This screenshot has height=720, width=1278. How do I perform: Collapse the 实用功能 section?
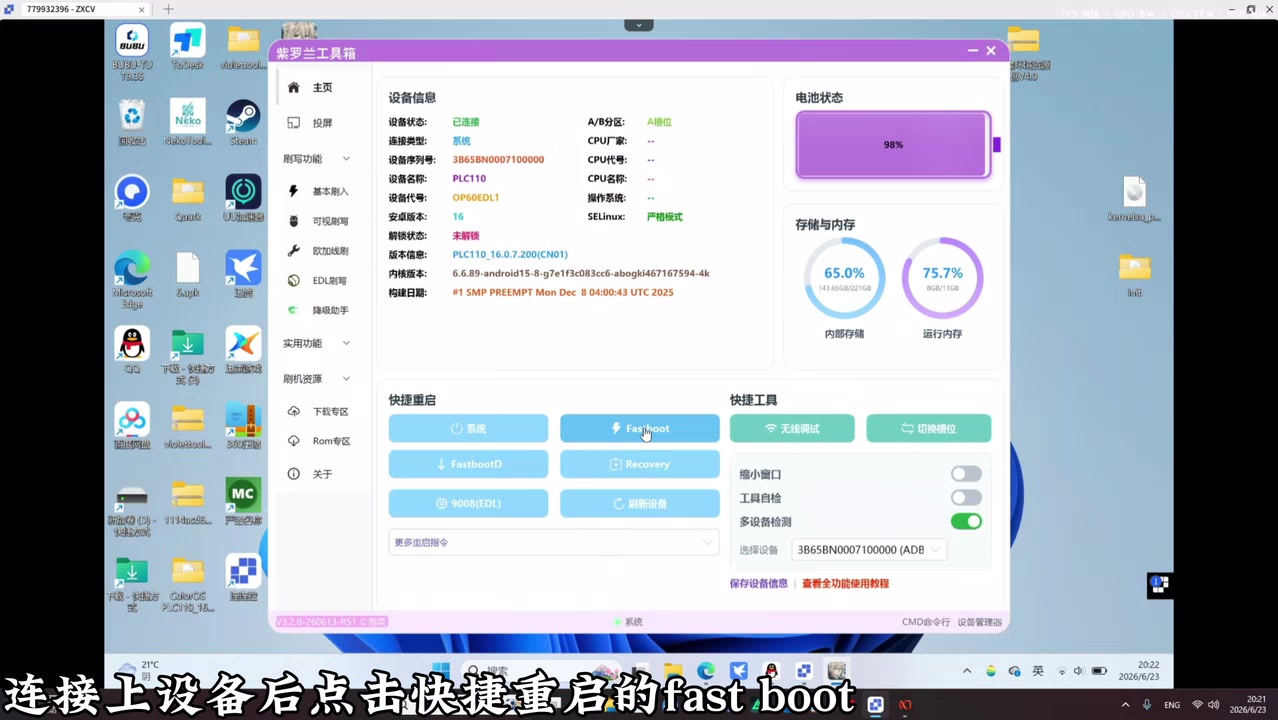(x=317, y=343)
